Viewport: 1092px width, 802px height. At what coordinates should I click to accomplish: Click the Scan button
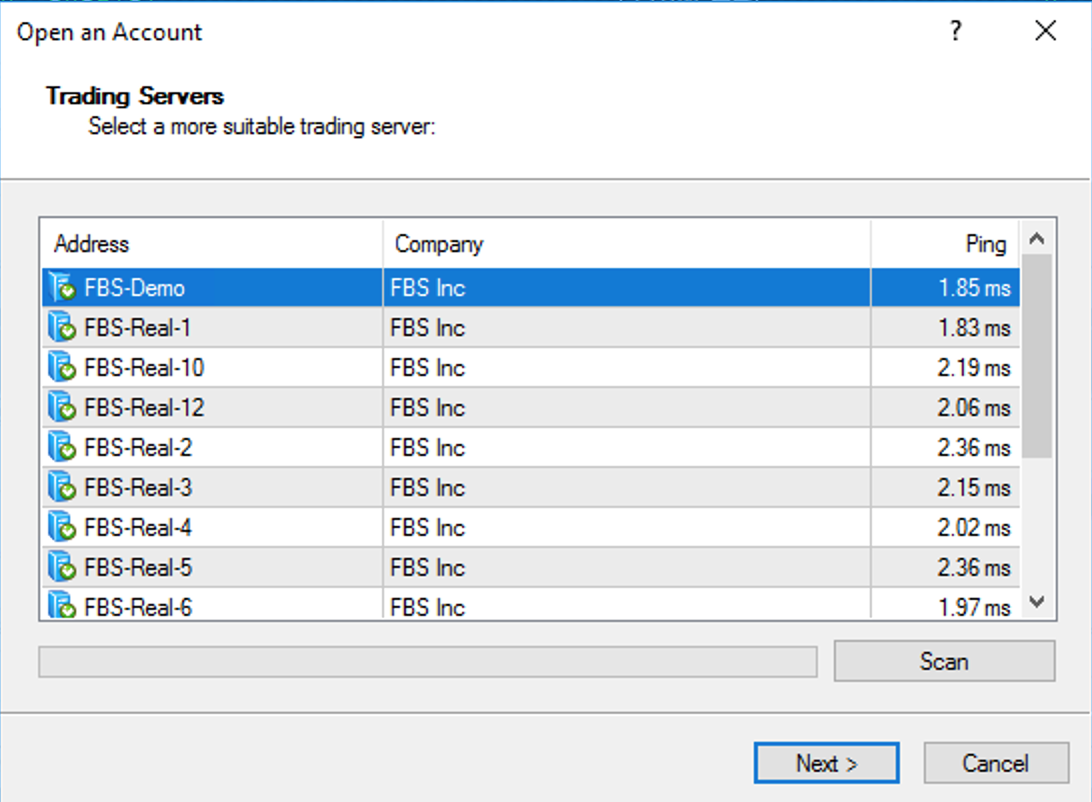[x=944, y=661]
